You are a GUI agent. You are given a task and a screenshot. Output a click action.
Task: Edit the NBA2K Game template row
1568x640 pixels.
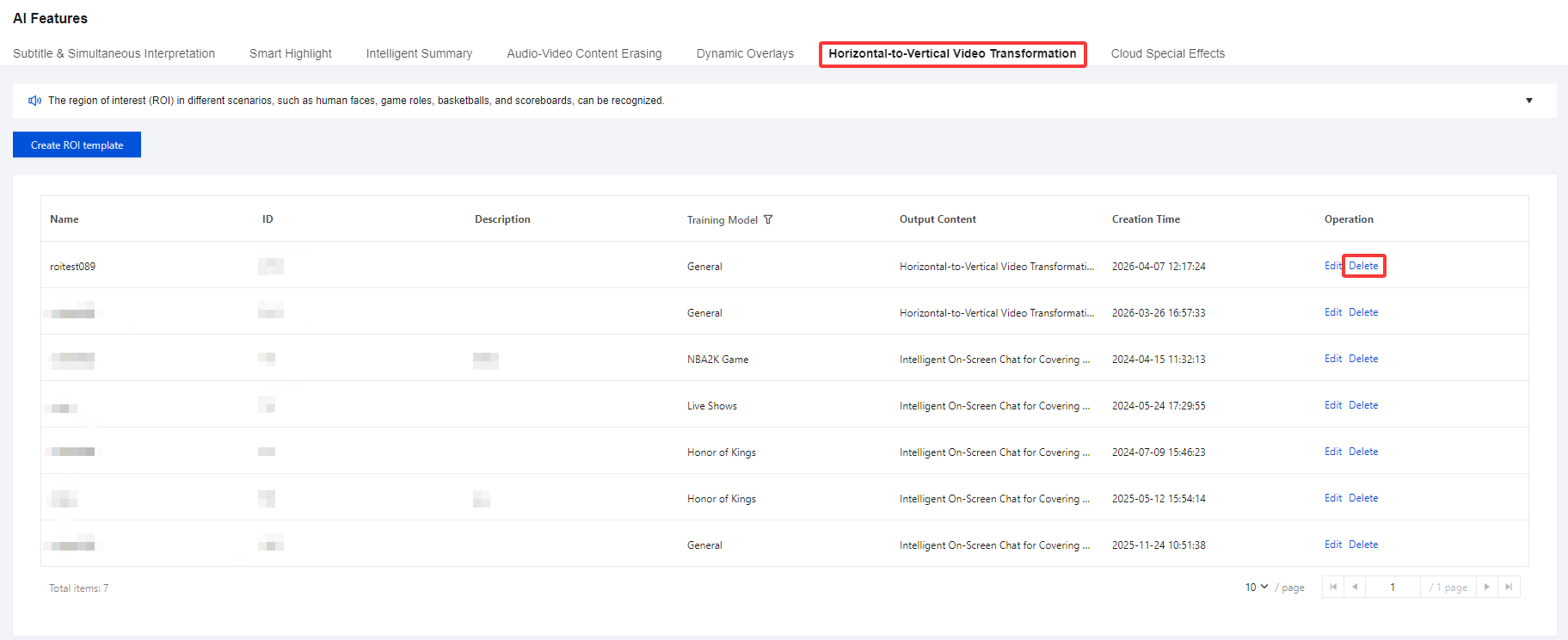tap(1332, 359)
